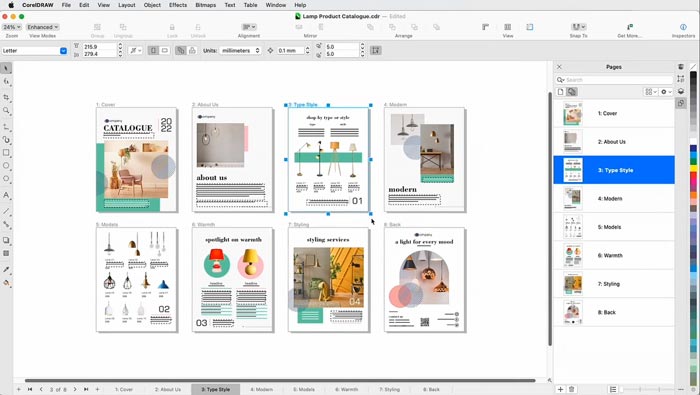Click the trash icon in Pages panel
The width and height of the screenshot is (700, 395).
[x=571, y=389]
